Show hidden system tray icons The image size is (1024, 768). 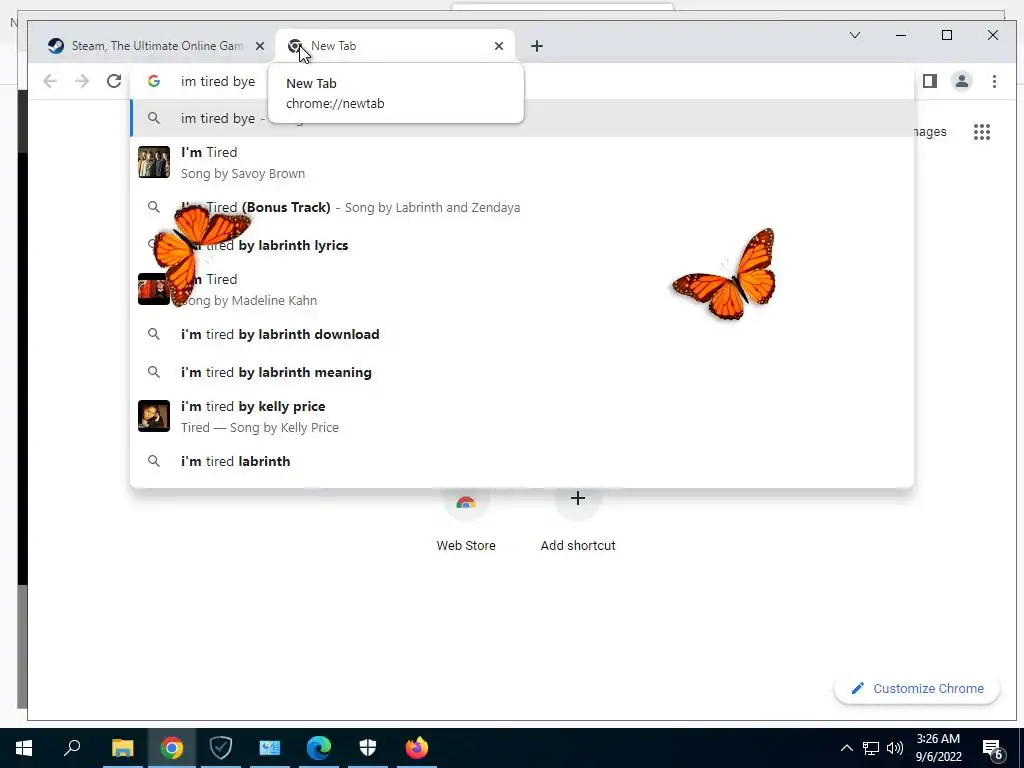click(846, 748)
